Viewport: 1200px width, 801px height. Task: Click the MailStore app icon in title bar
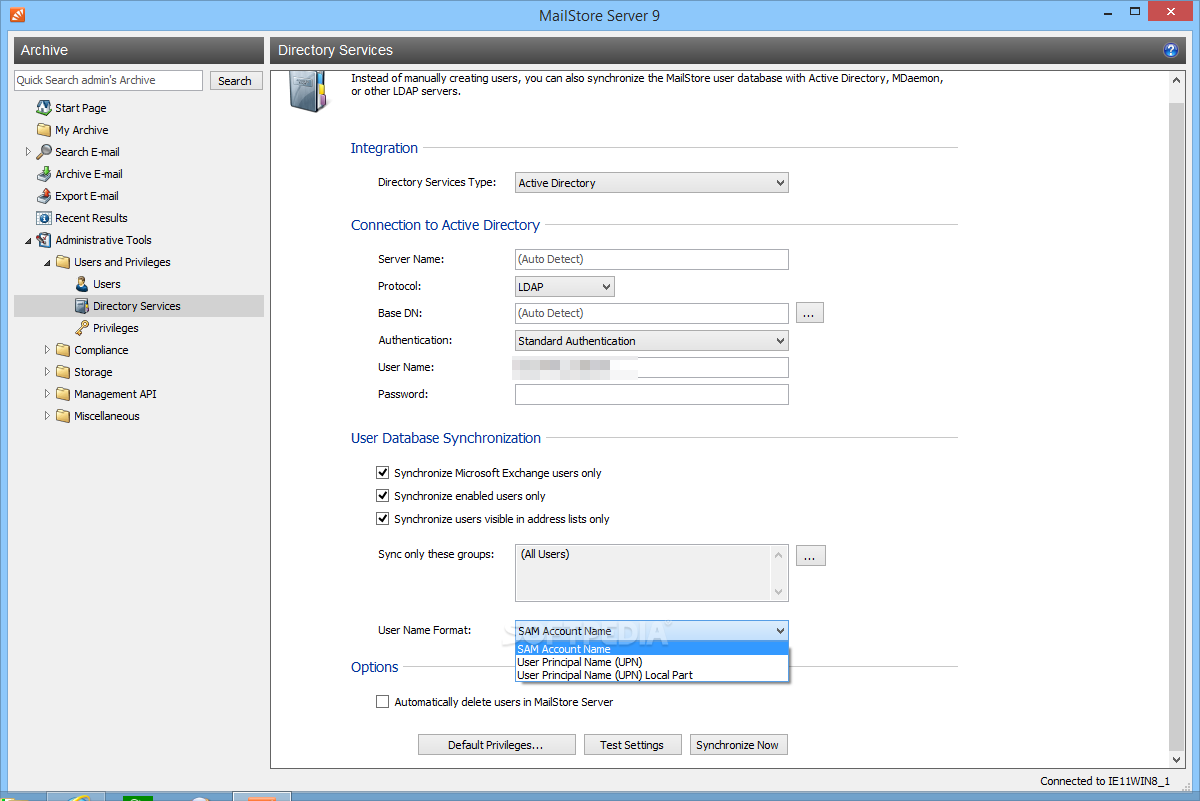[x=15, y=15]
